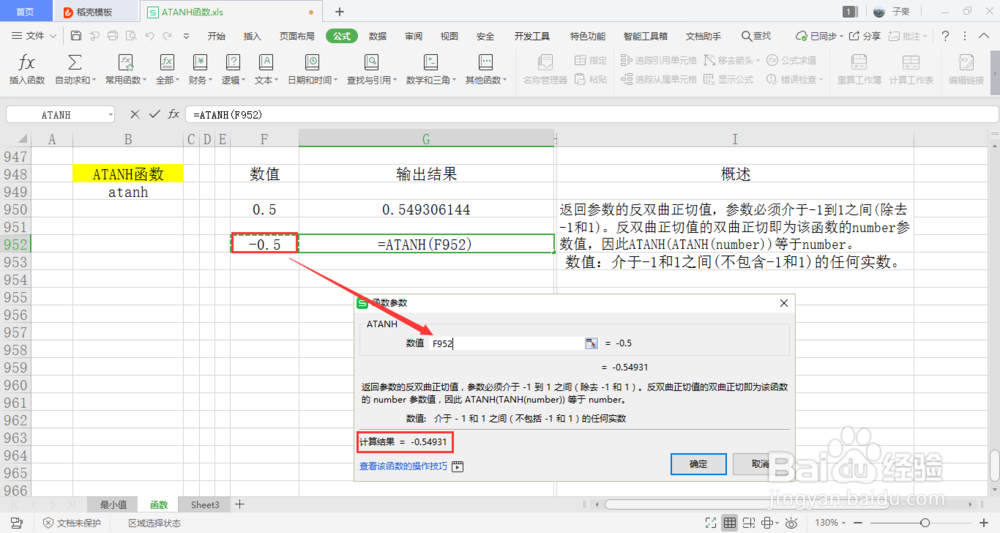
Task: Click the Print icon in quick toolbar
Action: coord(112,36)
